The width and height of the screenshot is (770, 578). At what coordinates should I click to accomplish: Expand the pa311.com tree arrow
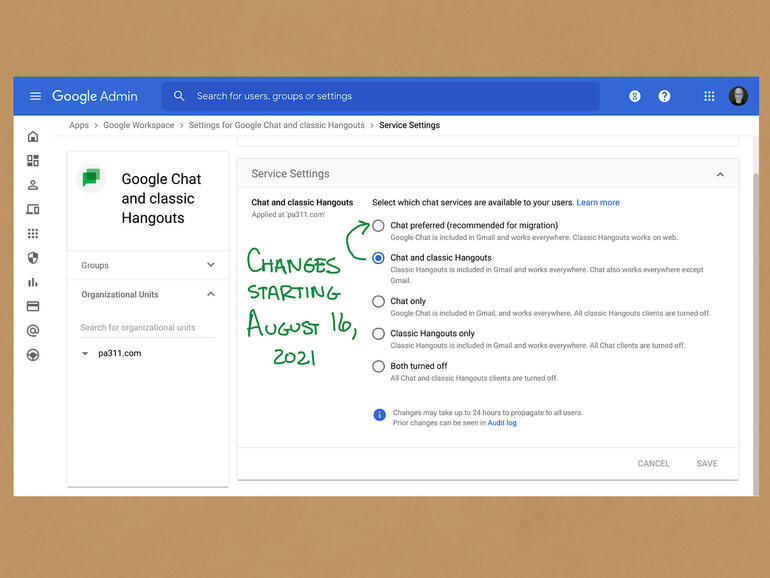tap(85, 354)
